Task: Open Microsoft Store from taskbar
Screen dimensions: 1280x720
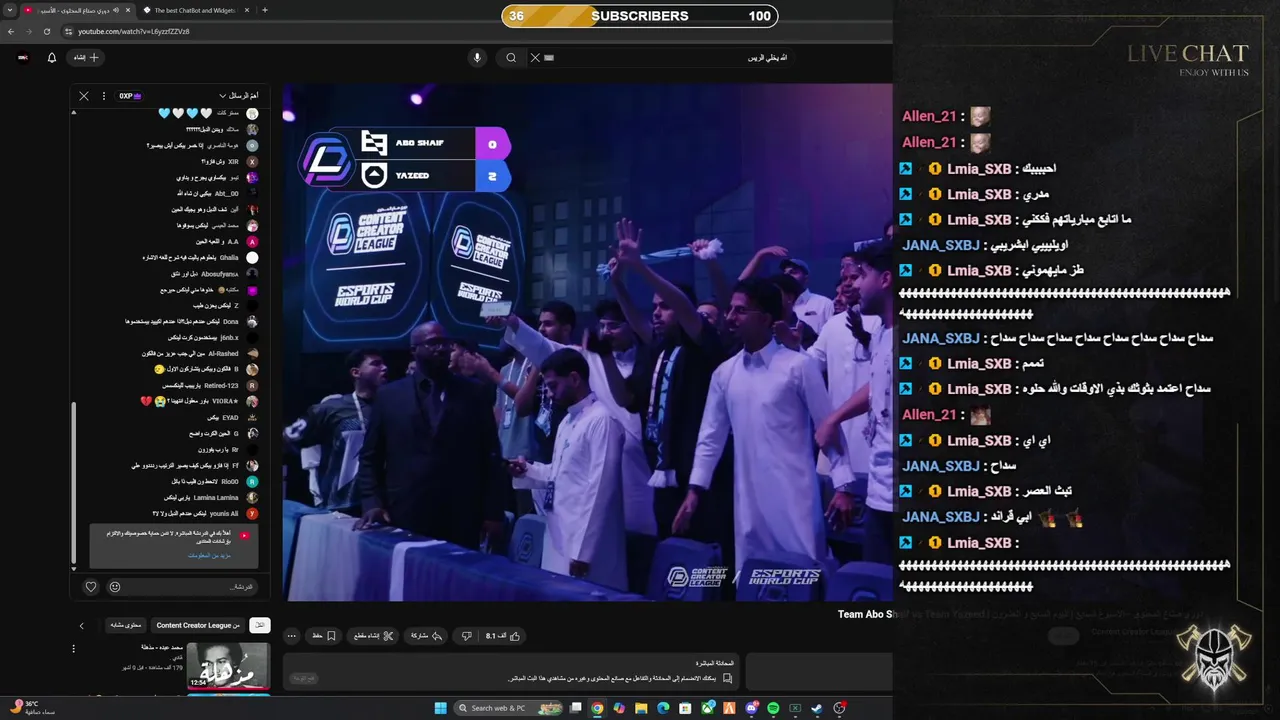Action: 685,708
